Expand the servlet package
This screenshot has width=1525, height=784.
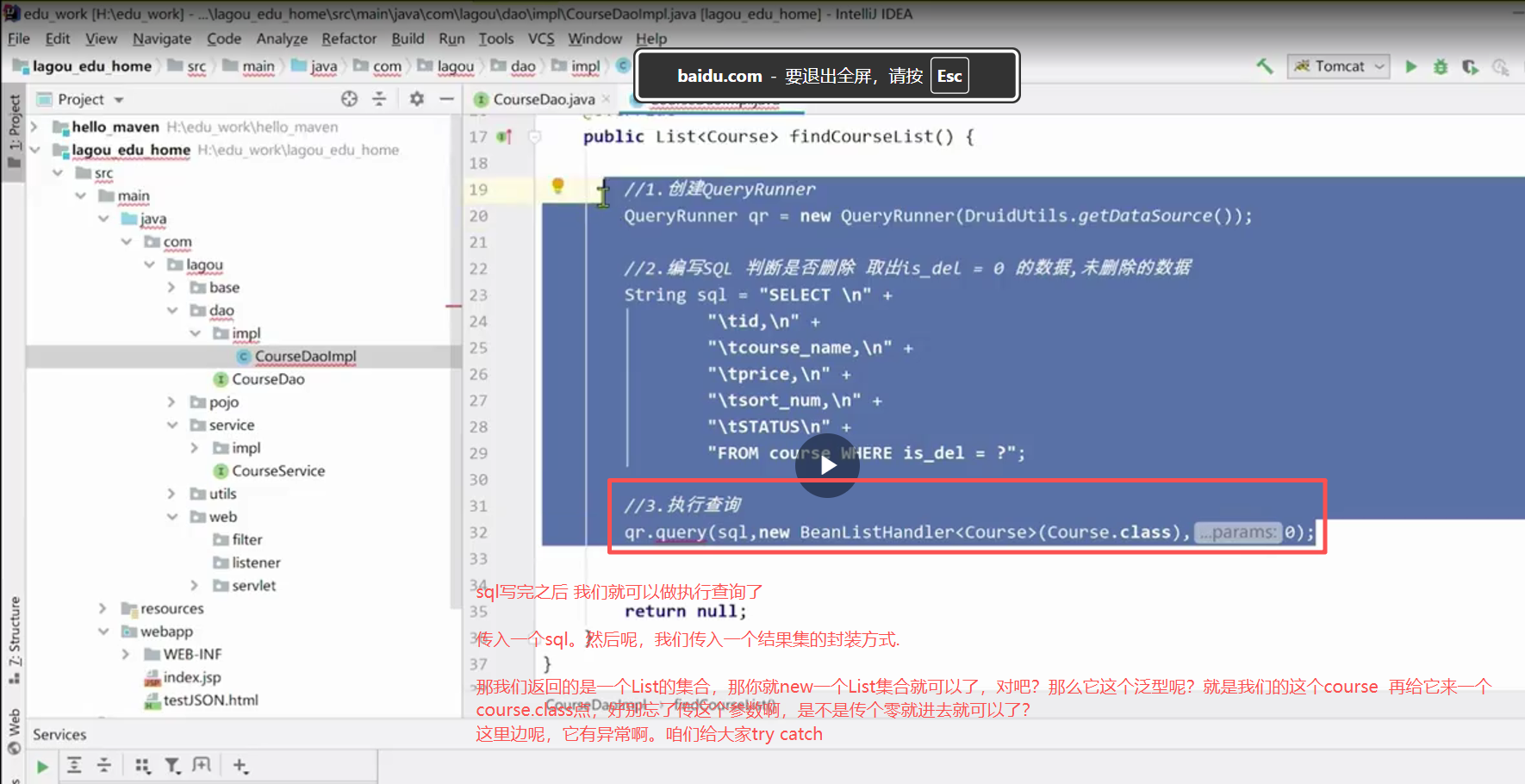[195, 586]
